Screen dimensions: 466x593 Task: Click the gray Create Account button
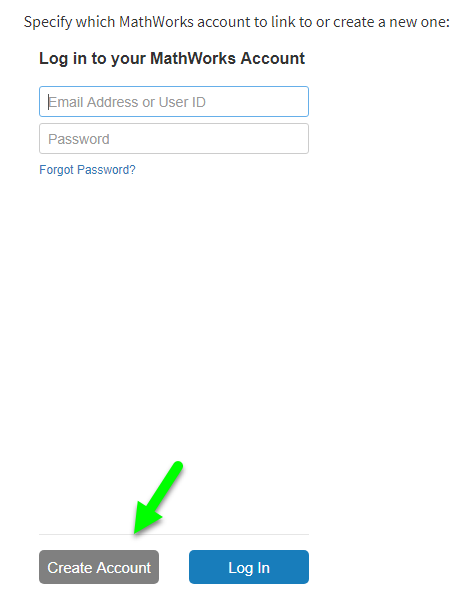[99, 567]
